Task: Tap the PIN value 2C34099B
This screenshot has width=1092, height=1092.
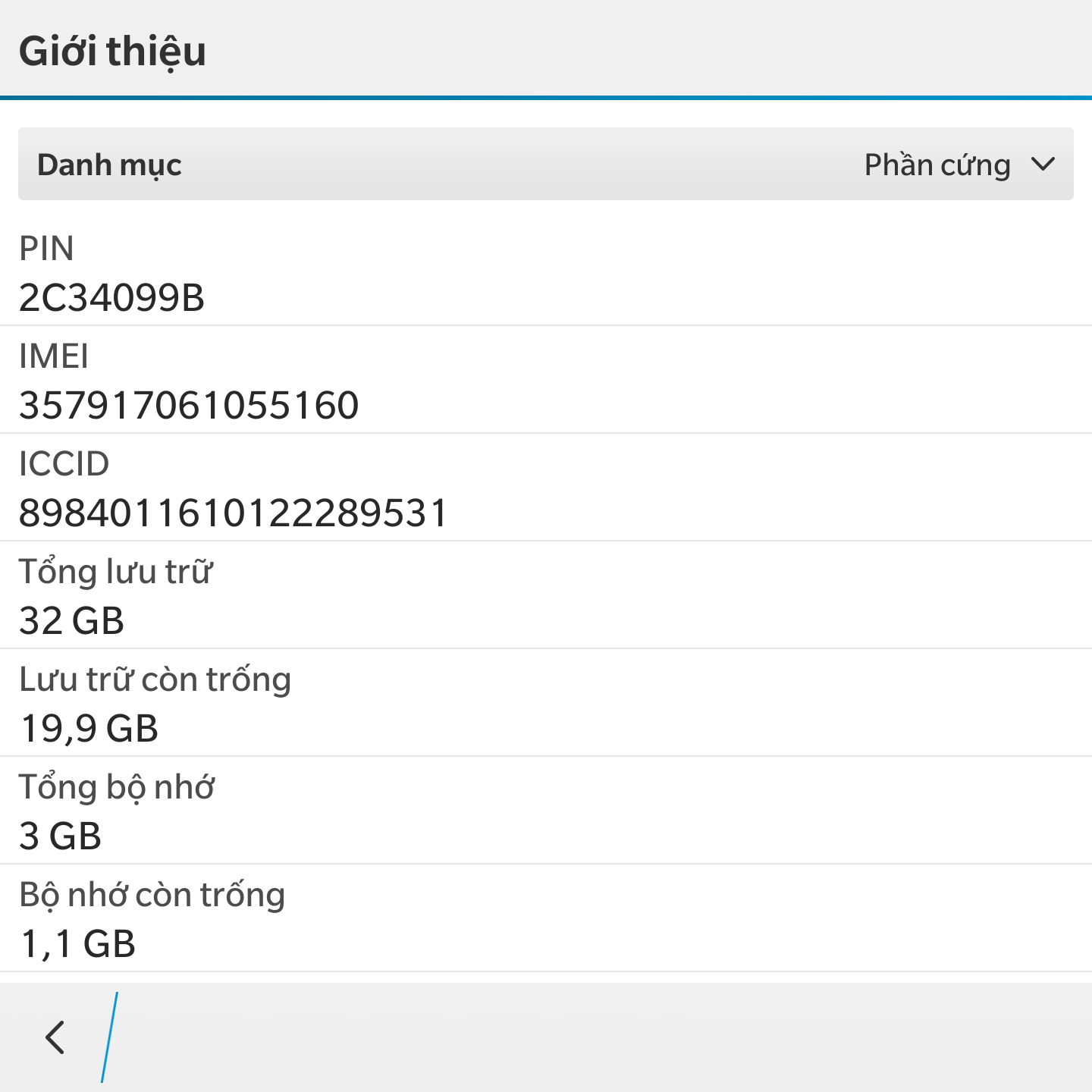Action: pyautogui.click(x=111, y=297)
